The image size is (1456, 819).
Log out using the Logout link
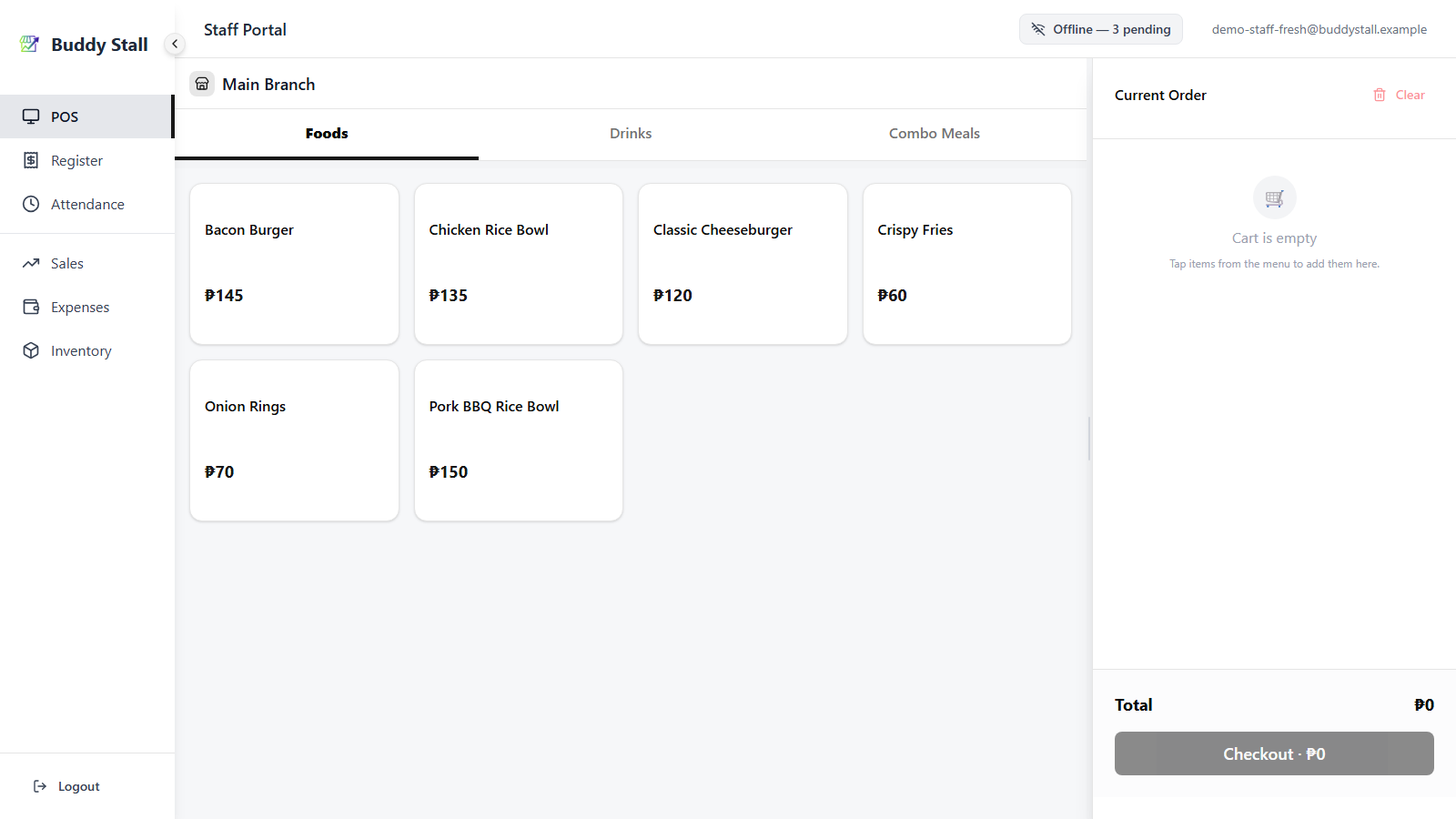click(x=66, y=786)
